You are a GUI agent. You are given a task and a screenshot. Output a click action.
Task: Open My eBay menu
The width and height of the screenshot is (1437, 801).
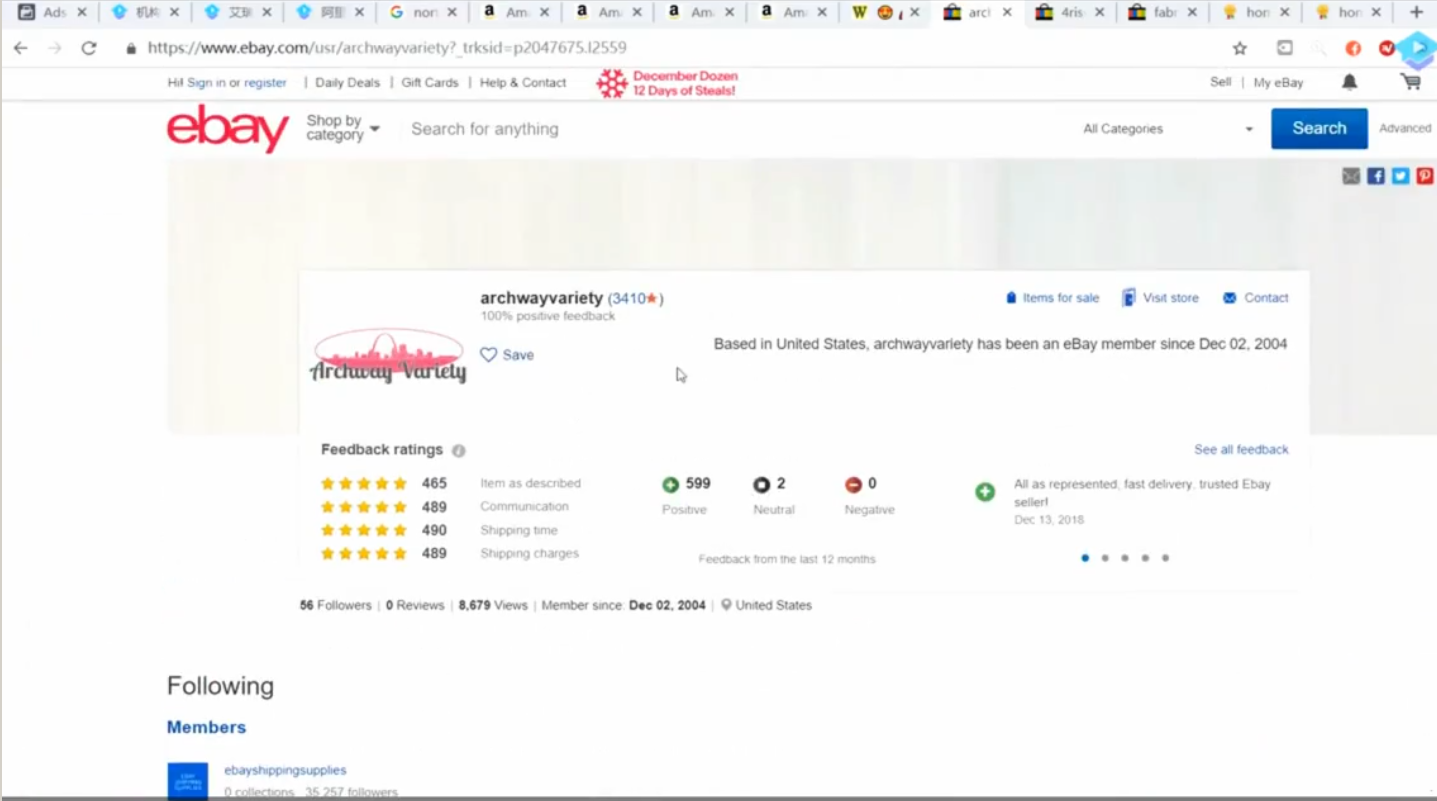point(1278,83)
